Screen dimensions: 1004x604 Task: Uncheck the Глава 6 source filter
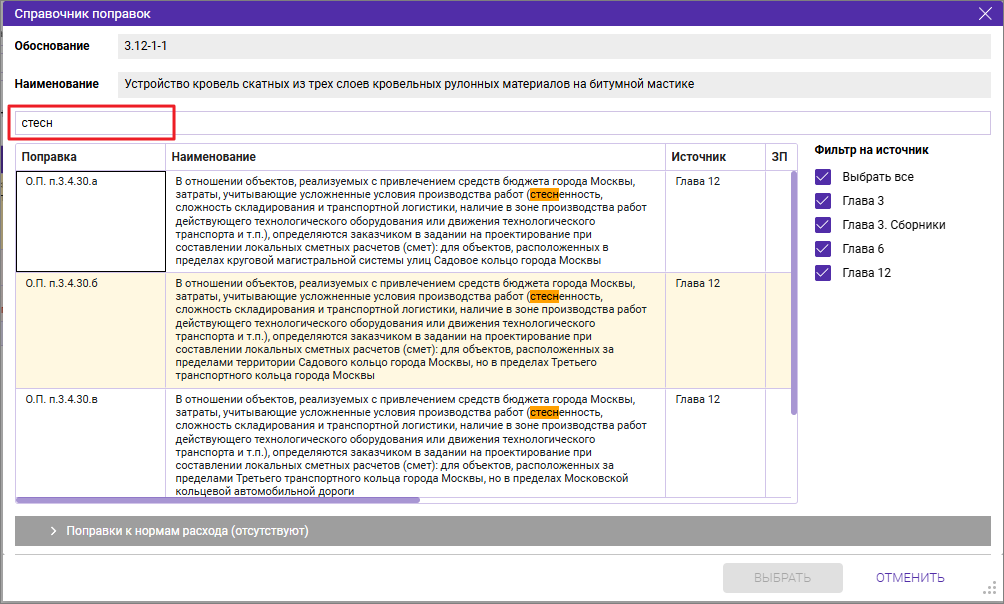click(823, 249)
